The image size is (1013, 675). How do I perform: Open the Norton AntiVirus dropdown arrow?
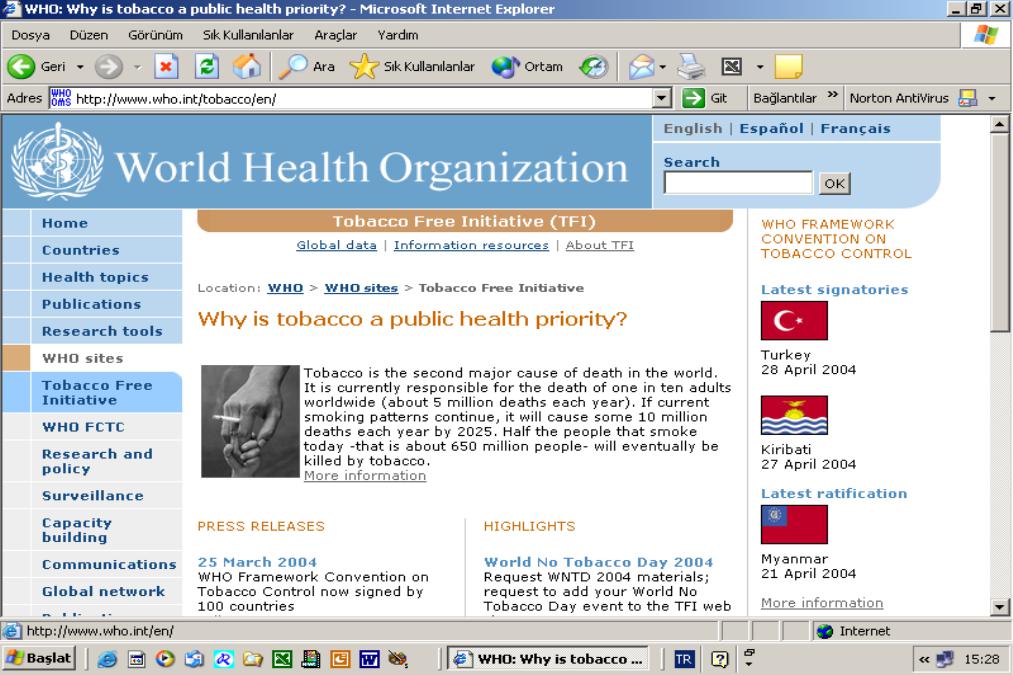tap(992, 98)
